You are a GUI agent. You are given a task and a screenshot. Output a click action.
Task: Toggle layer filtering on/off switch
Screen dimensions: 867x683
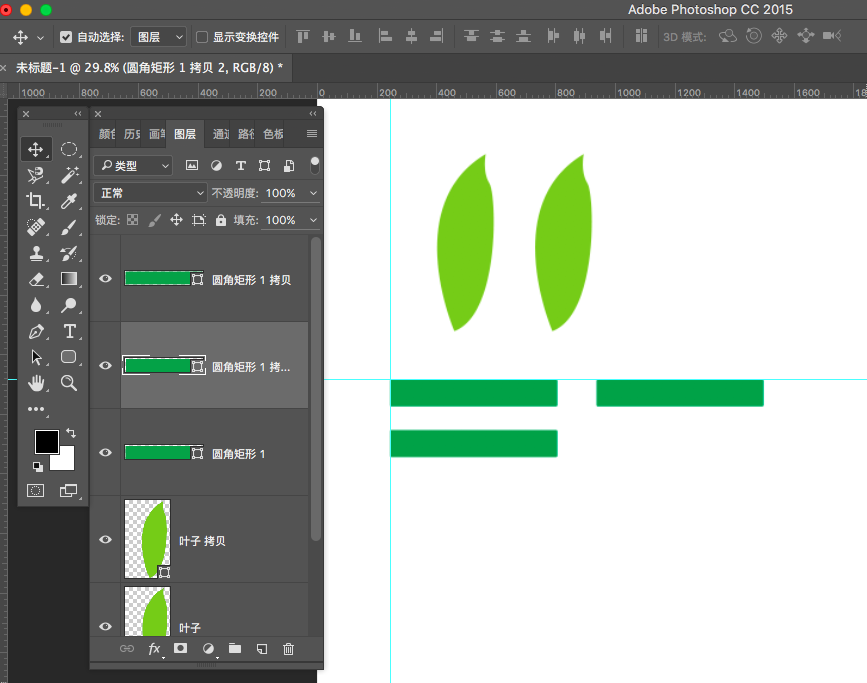(x=315, y=165)
